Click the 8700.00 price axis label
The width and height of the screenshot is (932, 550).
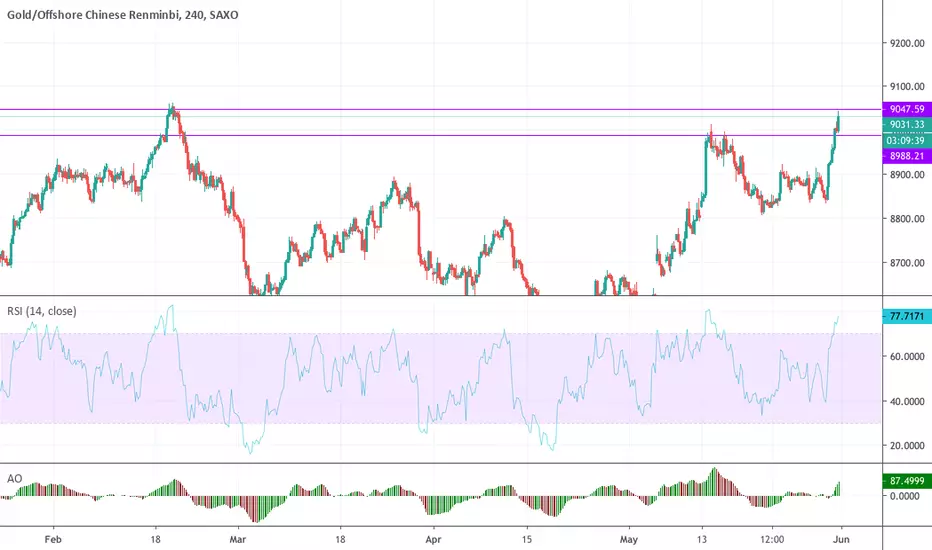[907, 263]
